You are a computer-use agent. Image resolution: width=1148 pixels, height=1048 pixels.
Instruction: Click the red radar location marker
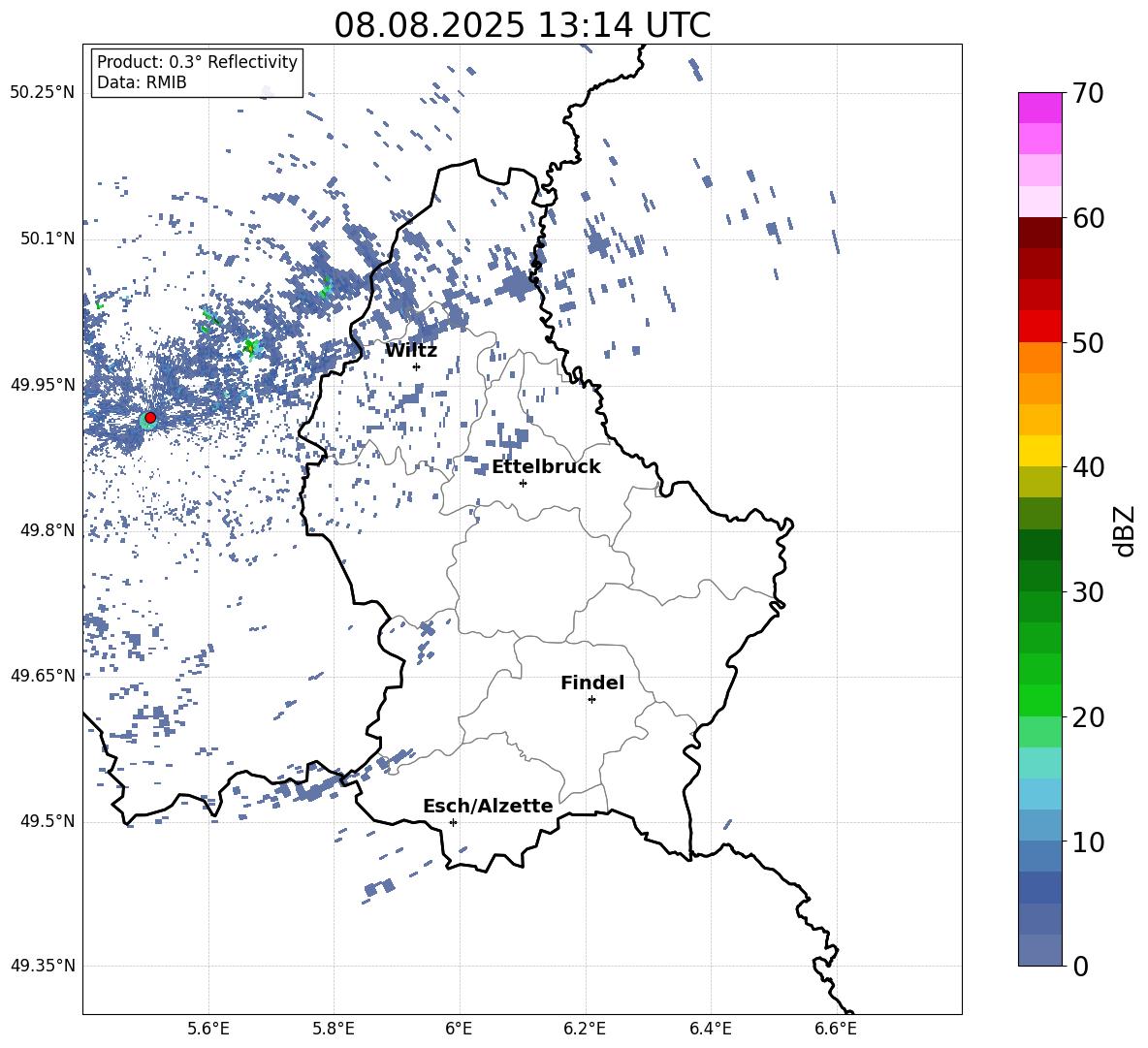150,418
